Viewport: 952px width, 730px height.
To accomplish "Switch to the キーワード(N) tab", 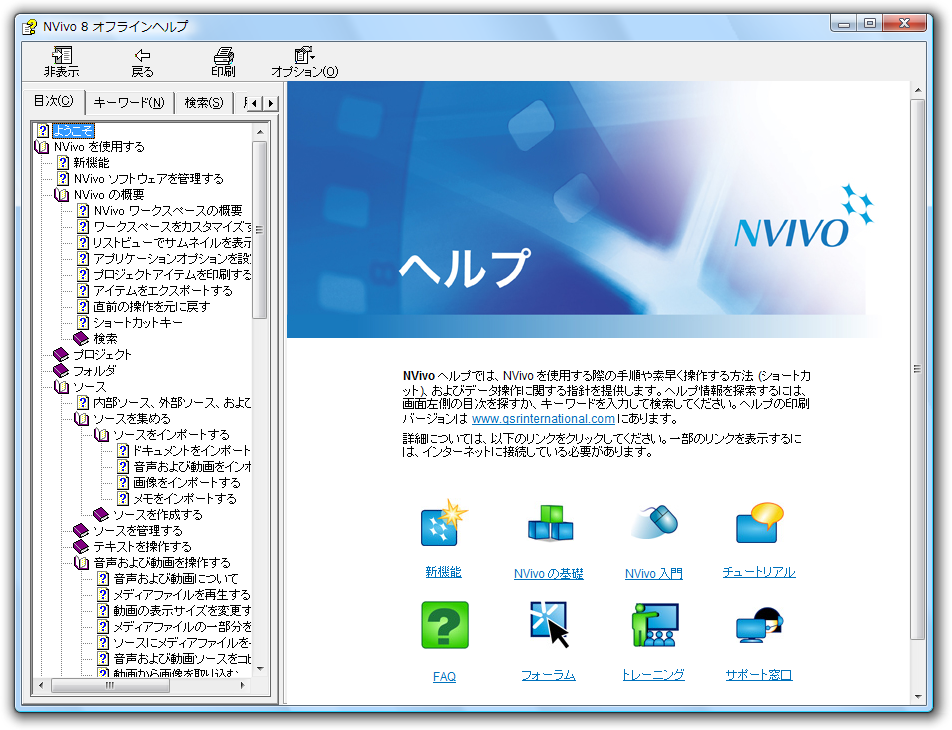I will click(129, 103).
